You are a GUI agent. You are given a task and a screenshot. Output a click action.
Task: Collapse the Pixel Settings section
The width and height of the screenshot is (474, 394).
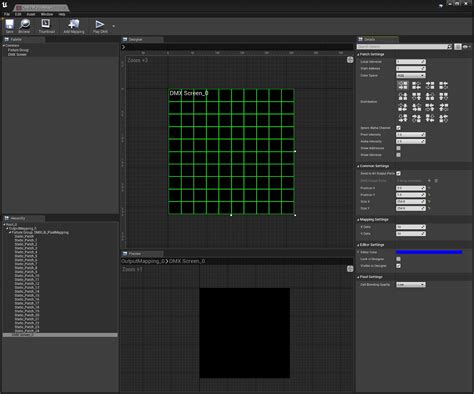click(x=358, y=277)
